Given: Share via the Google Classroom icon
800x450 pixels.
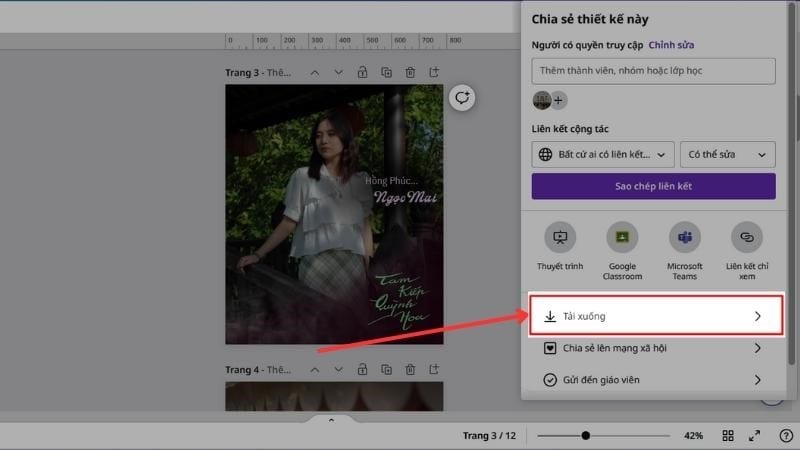Looking at the screenshot, I should pyautogui.click(x=622, y=237).
